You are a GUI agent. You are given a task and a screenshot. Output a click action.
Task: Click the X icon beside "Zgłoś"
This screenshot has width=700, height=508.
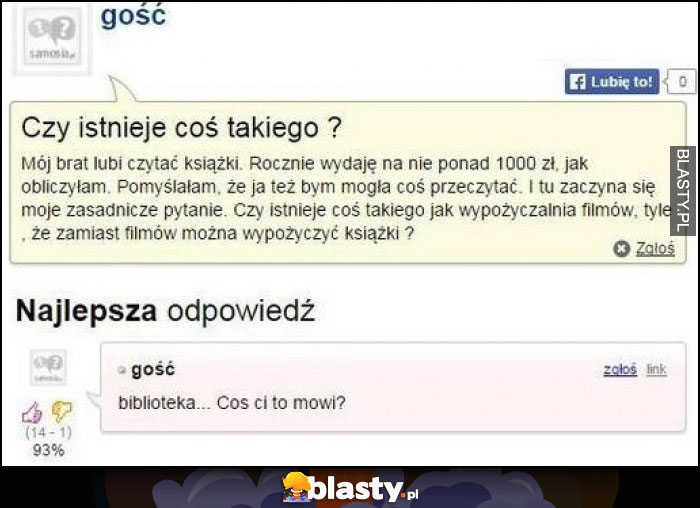click(621, 248)
